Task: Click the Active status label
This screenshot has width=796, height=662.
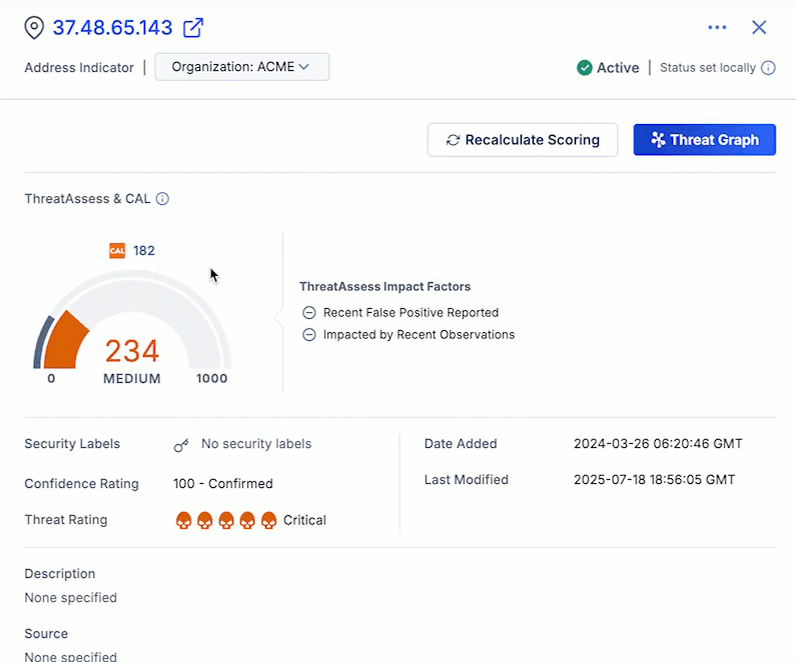Action: (x=618, y=68)
